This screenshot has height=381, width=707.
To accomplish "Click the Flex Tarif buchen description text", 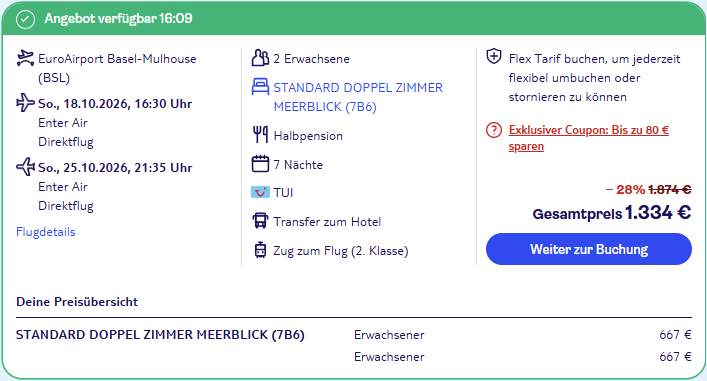I will pos(594,78).
